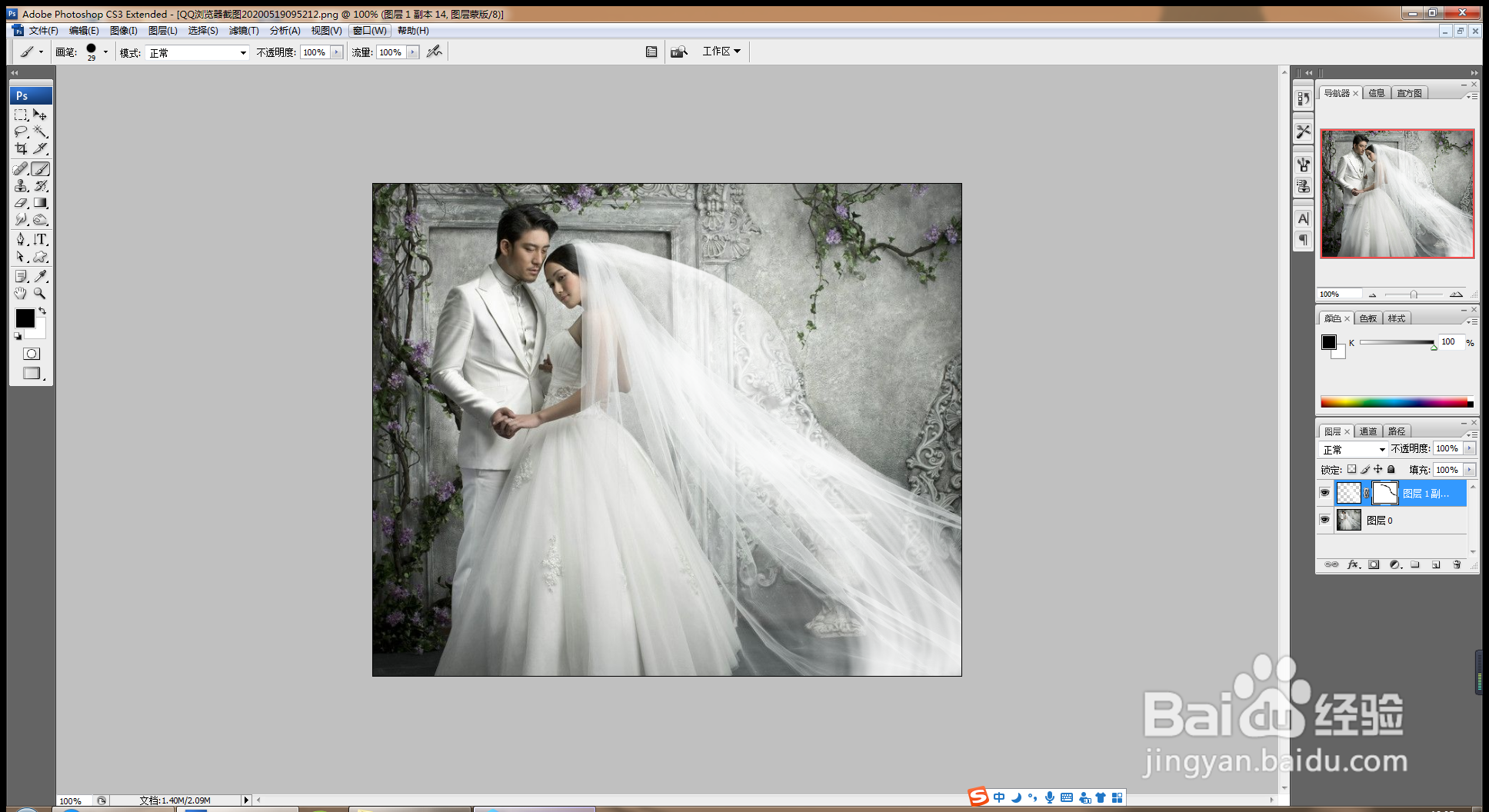Screen dimensions: 1489x812
Task: Open the 图像(I) menu
Action: (x=123, y=31)
